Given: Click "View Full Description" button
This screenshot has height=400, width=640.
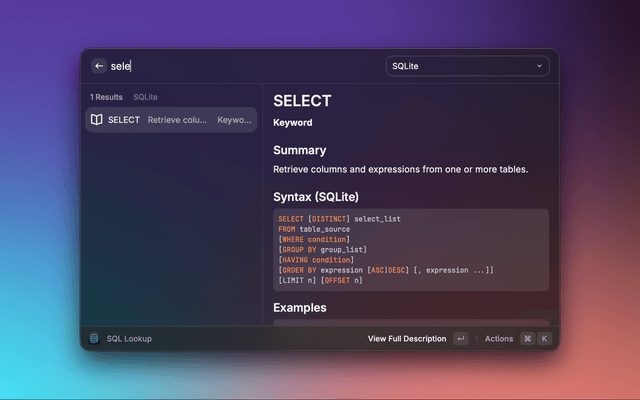Looking at the screenshot, I should [x=407, y=339].
